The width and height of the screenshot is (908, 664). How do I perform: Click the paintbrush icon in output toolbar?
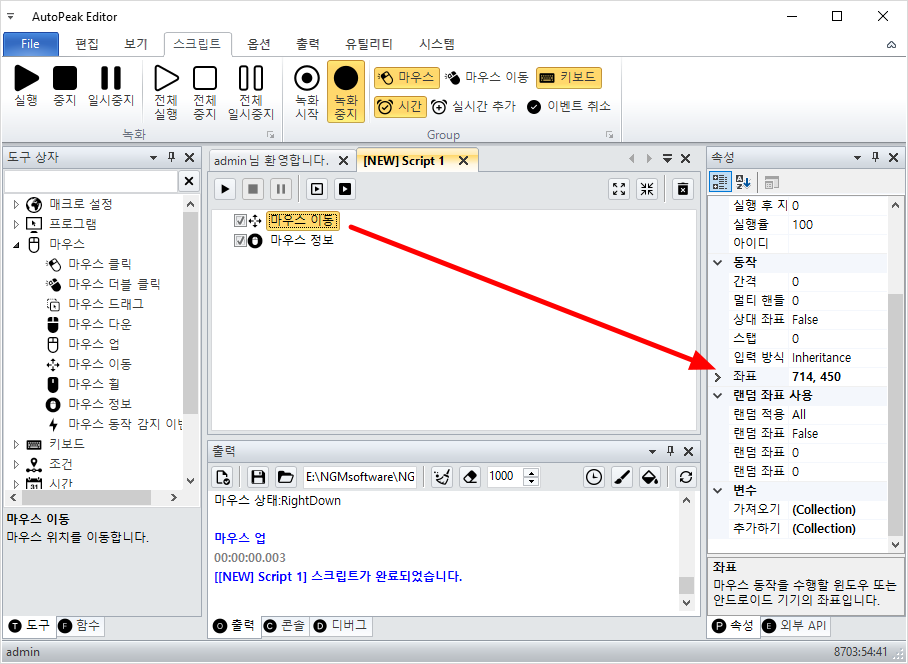click(x=622, y=477)
